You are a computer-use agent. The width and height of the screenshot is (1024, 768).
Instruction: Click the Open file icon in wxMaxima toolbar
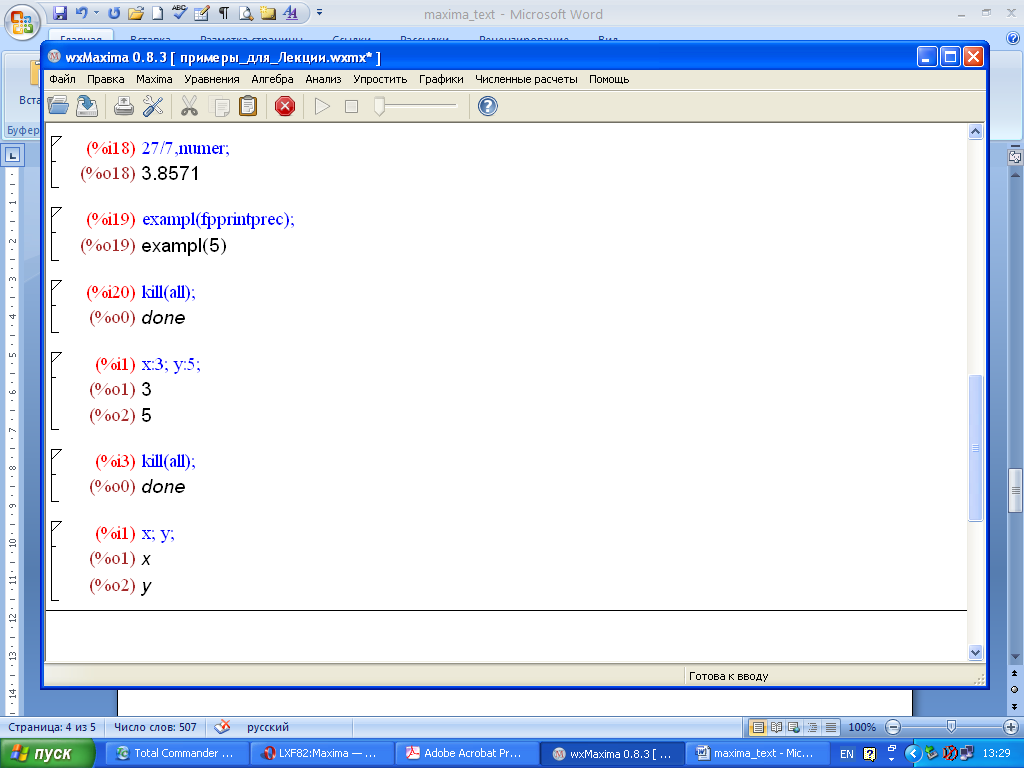point(58,106)
